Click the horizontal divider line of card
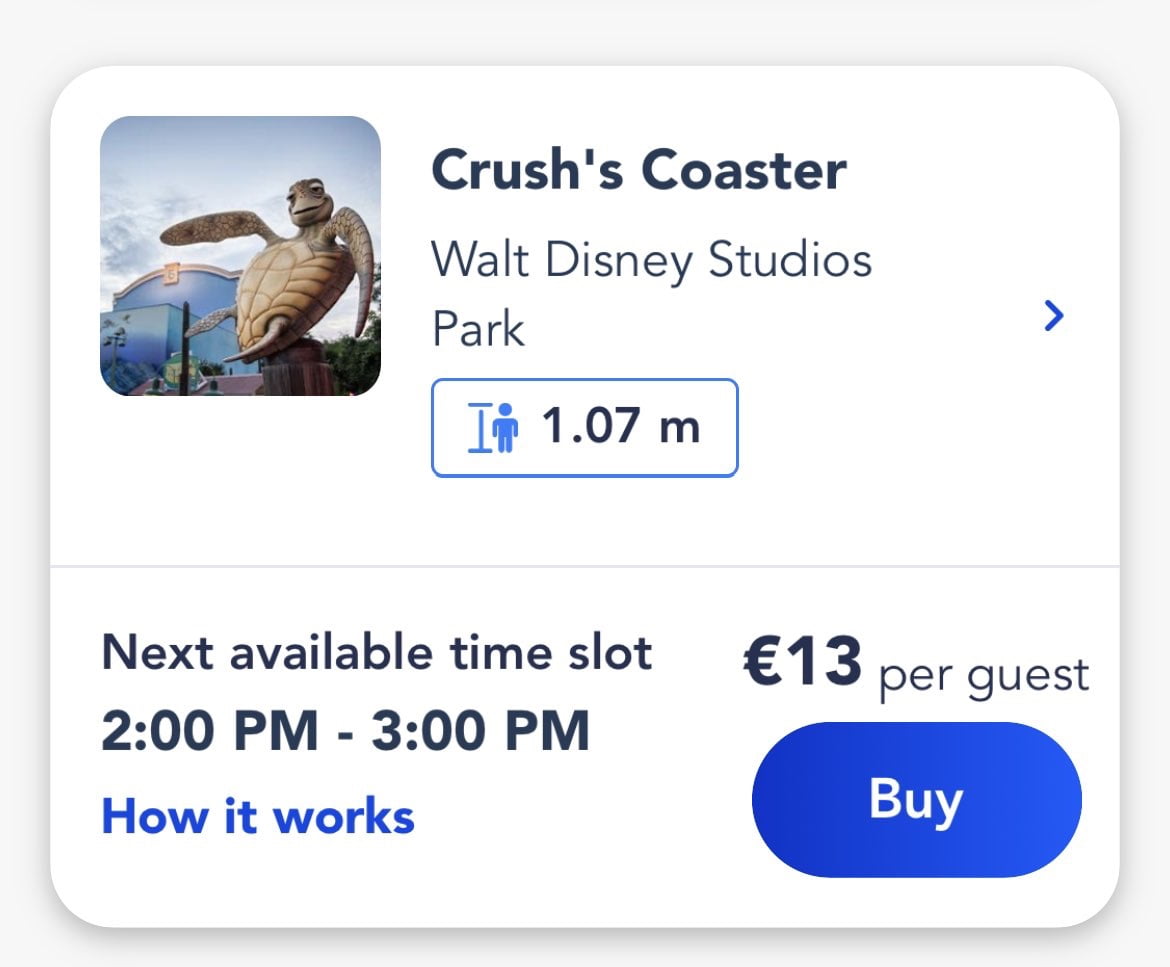 click(585, 566)
